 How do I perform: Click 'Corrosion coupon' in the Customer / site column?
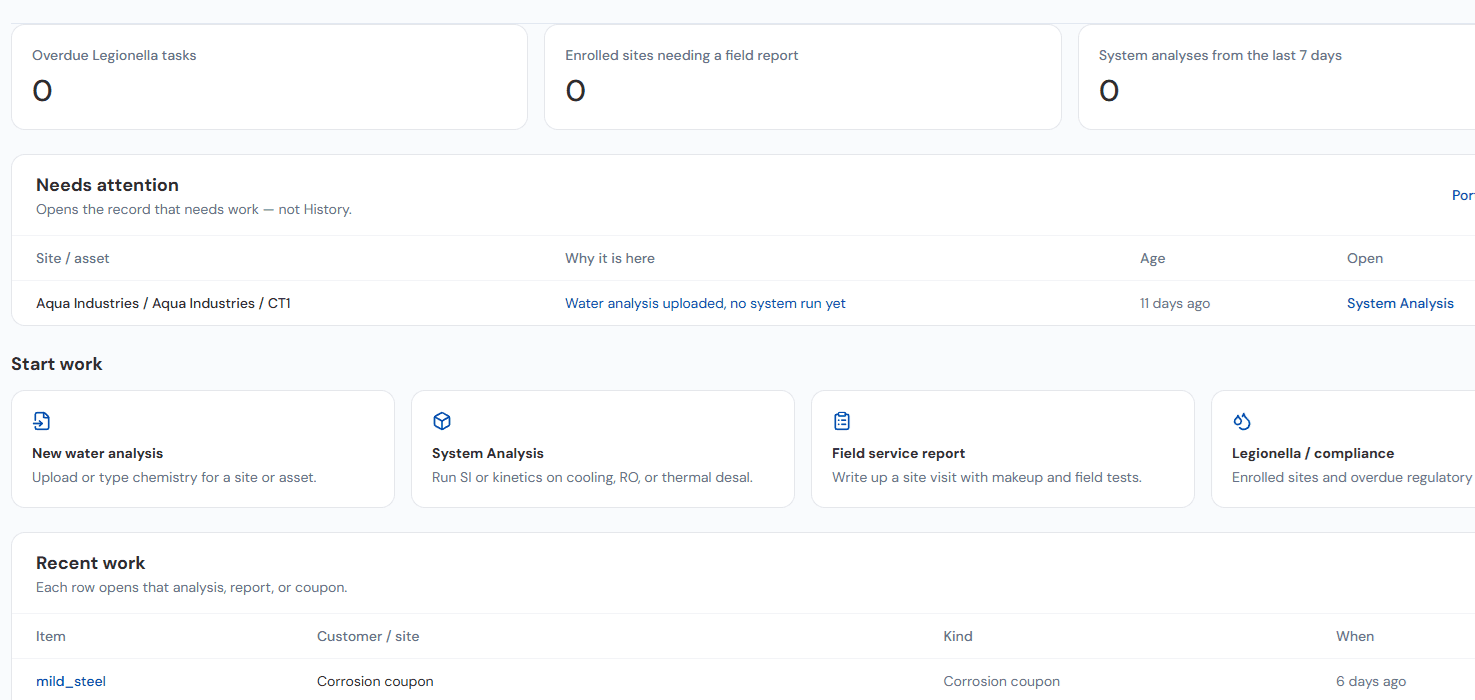[375, 681]
